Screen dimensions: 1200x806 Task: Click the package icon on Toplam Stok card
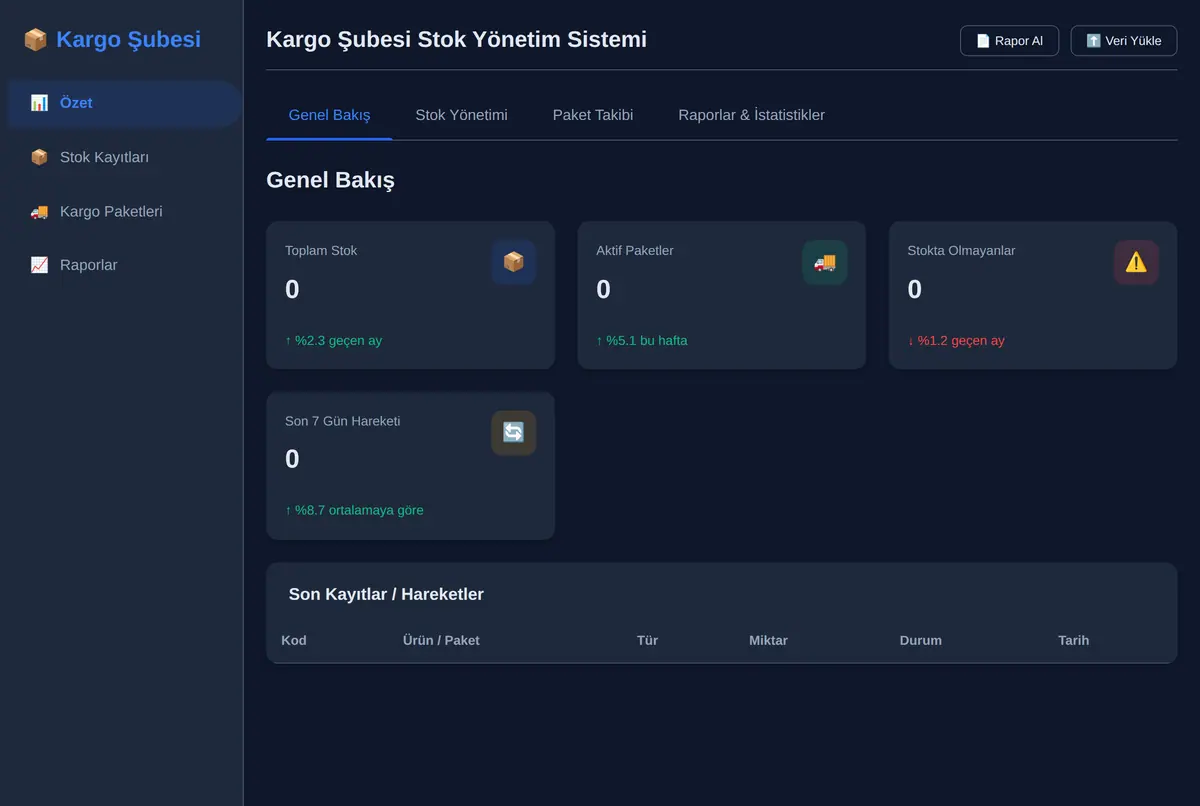point(514,262)
